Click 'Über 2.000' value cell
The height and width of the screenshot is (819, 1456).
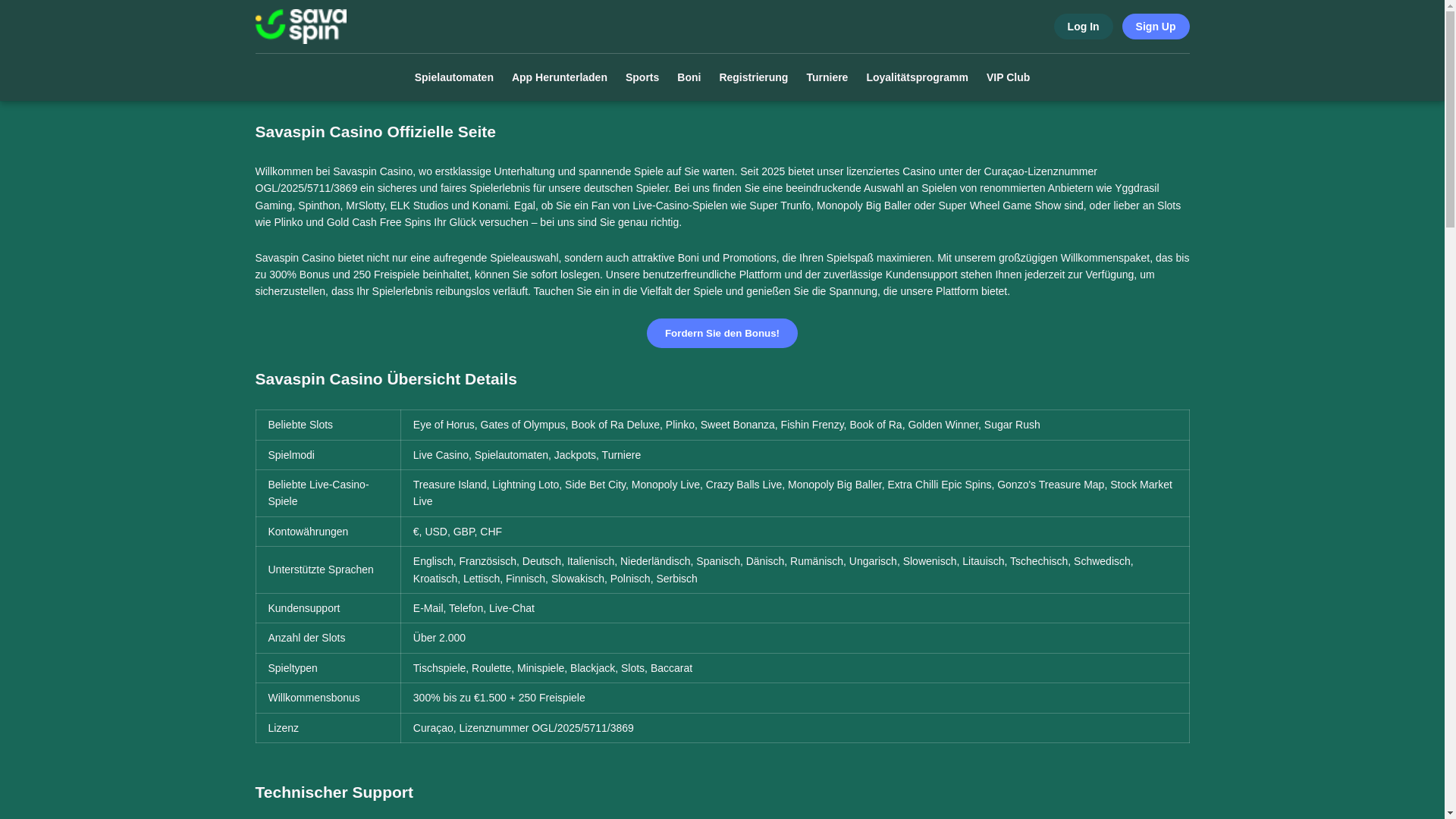coord(795,638)
